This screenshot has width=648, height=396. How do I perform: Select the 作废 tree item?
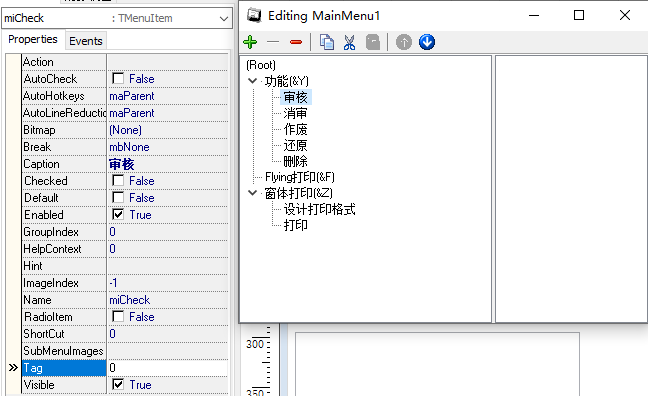(x=295, y=129)
